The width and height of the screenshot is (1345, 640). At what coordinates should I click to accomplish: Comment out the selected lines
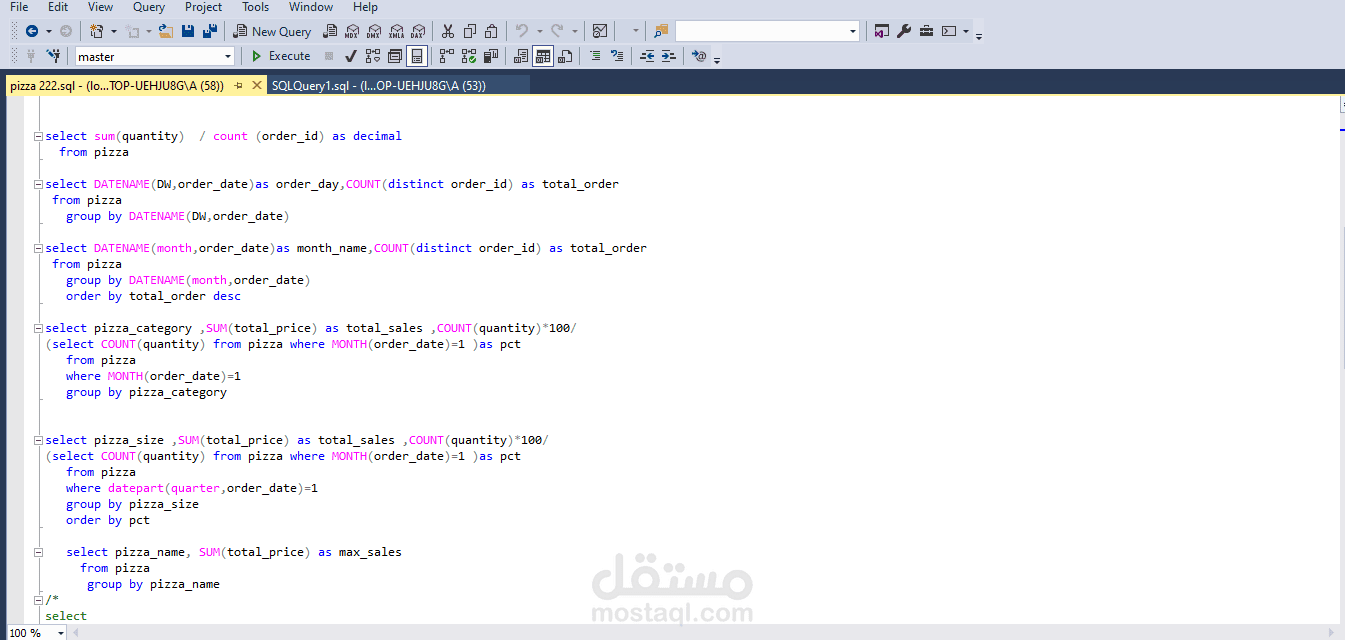click(595, 56)
